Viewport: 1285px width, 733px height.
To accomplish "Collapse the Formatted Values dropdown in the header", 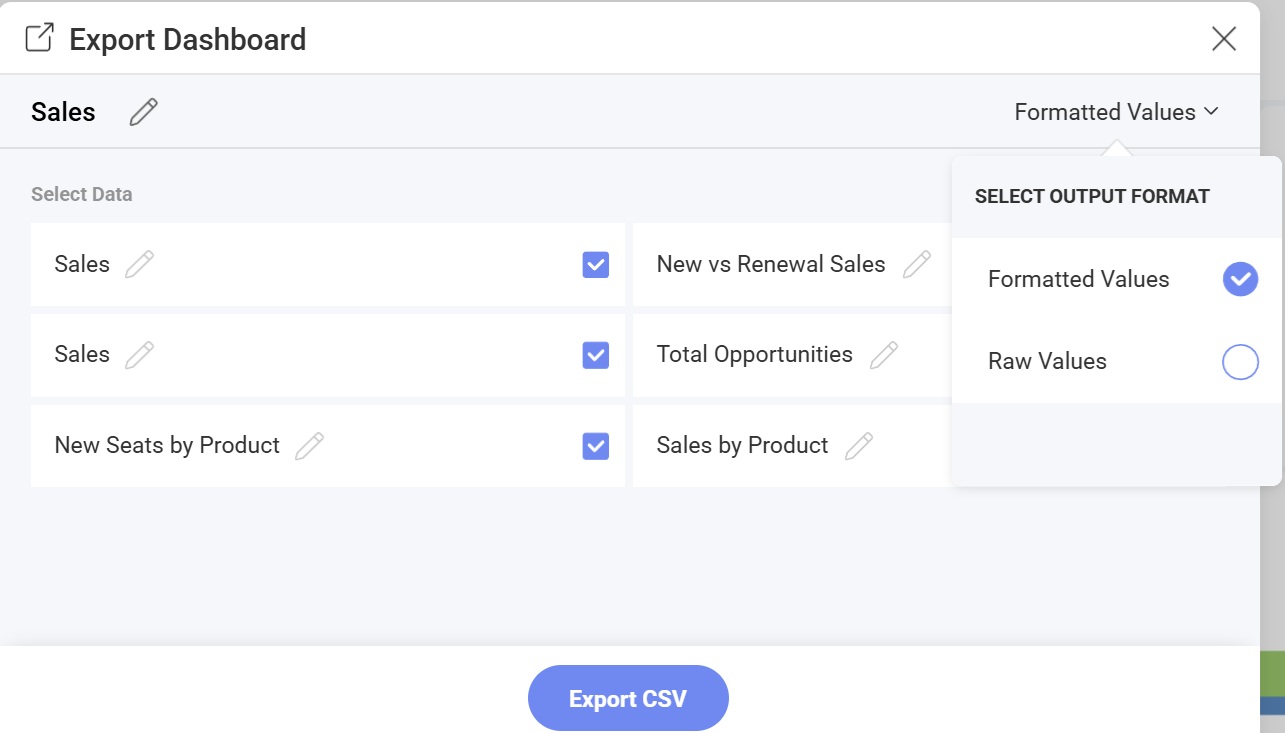I will tap(1116, 112).
